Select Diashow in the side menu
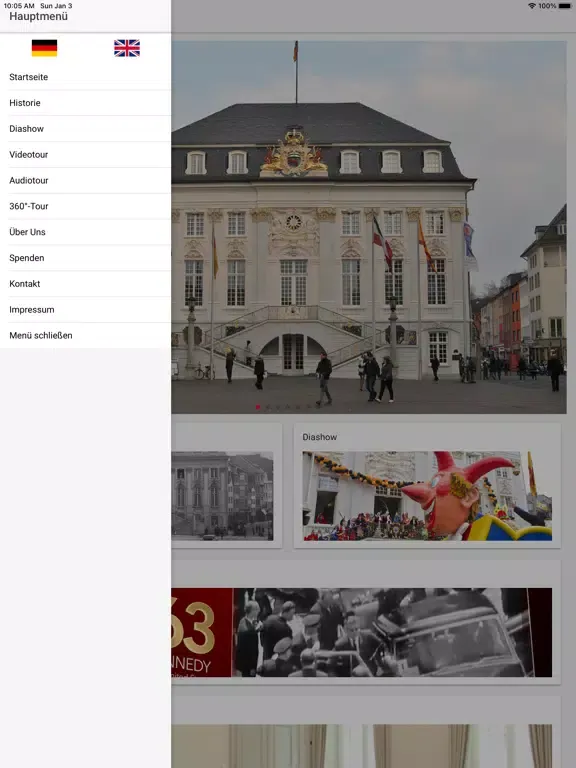The height and width of the screenshot is (768, 576). tap(85, 129)
